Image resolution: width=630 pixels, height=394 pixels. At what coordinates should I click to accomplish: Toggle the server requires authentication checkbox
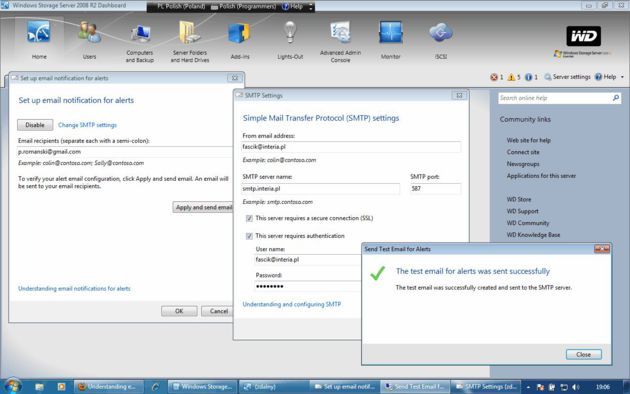tap(249, 236)
